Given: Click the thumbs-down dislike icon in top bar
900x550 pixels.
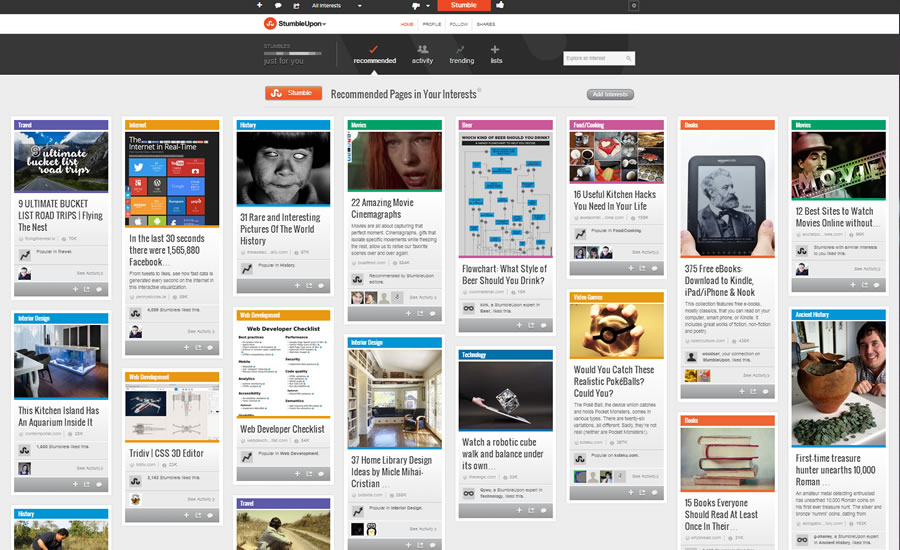Looking at the screenshot, I should click(x=415, y=5).
